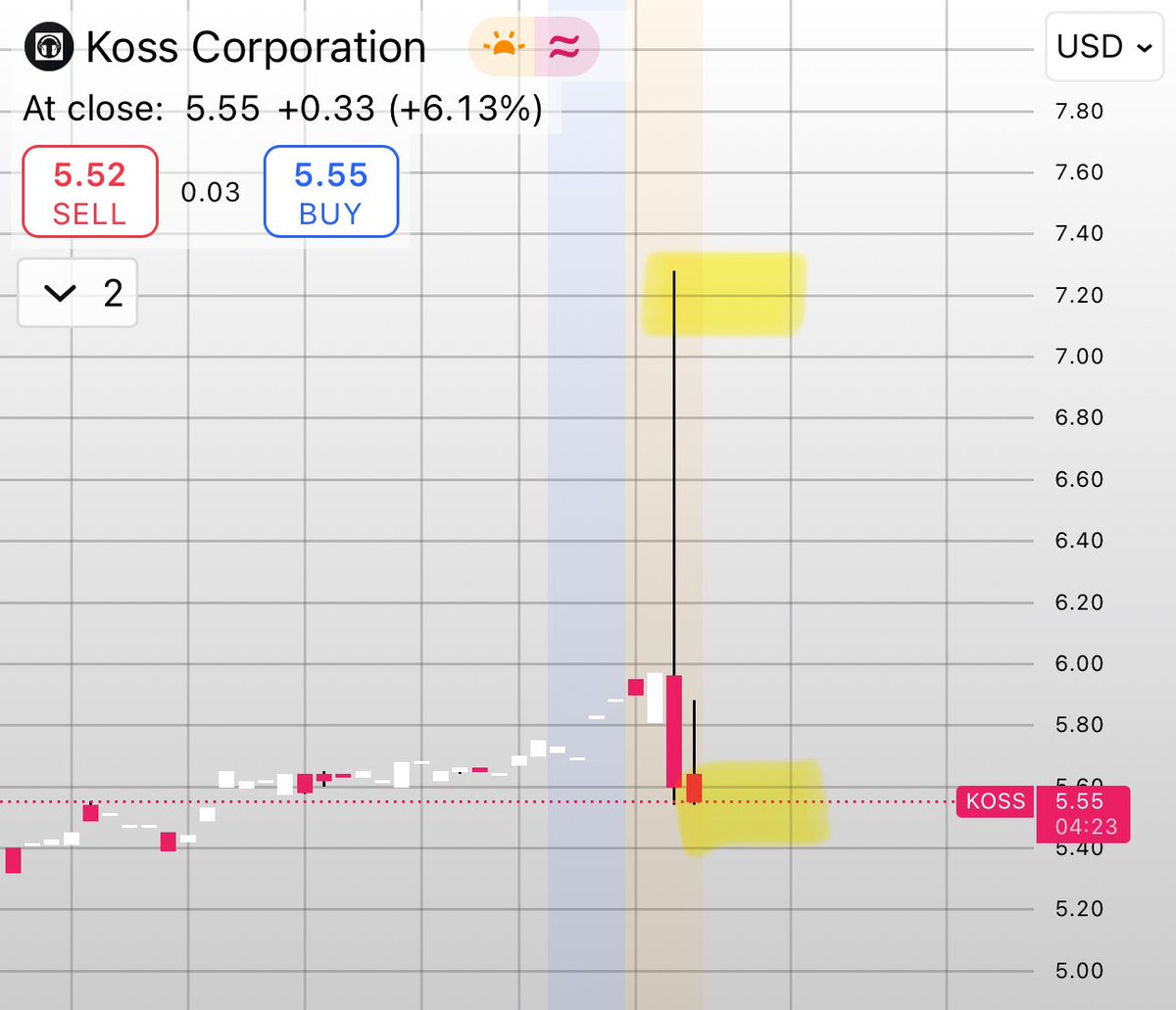
Task: Click the 6.60 price axis label
Action: (x=1079, y=479)
